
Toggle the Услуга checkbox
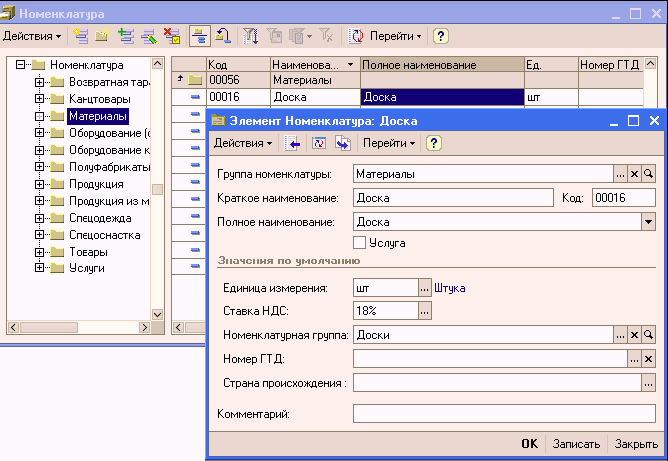360,242
